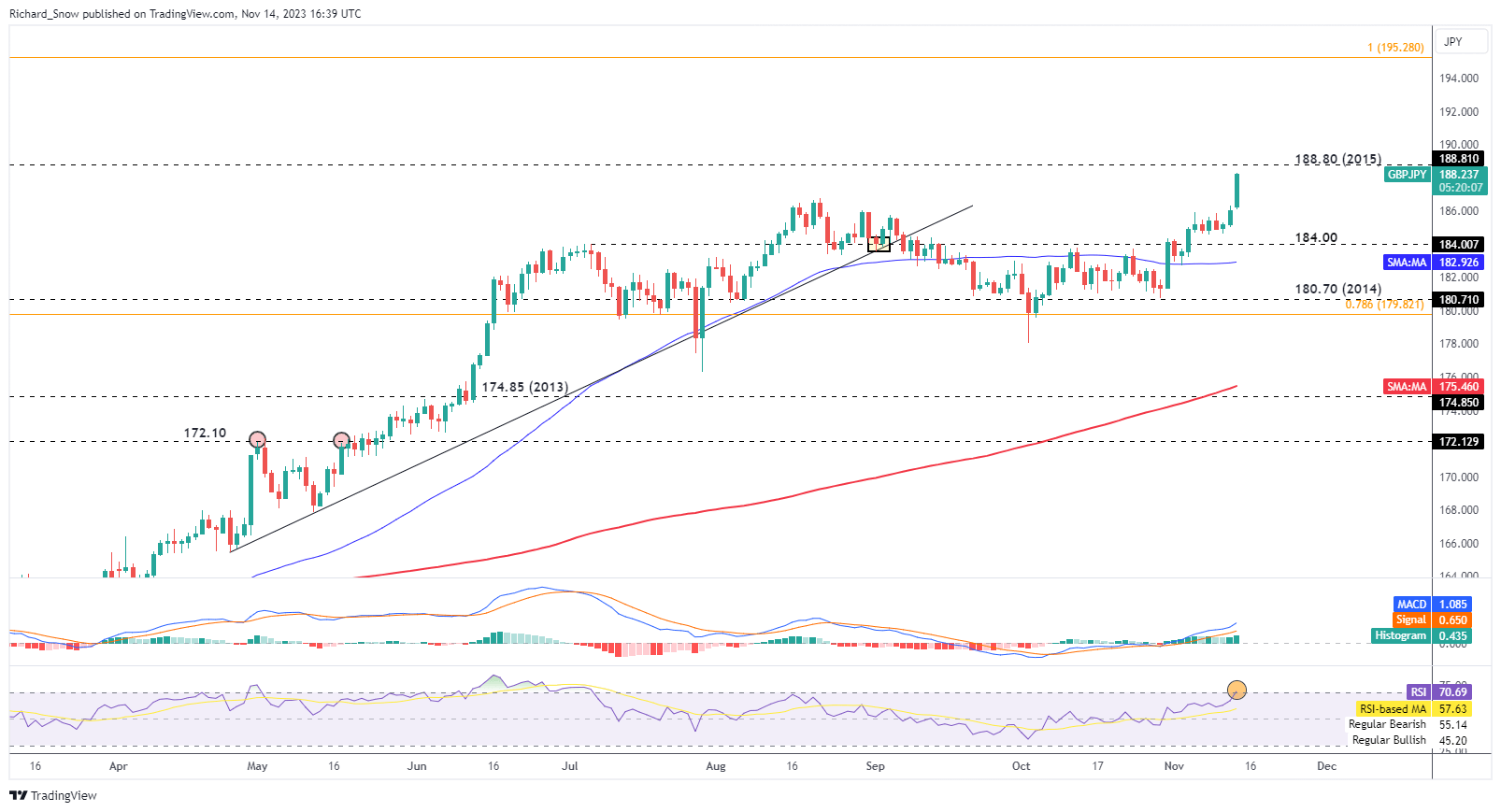This screenshot has width=1501, height=812.
Task: Click the latest green candlestick near 188
Action: click(1237, 191)
